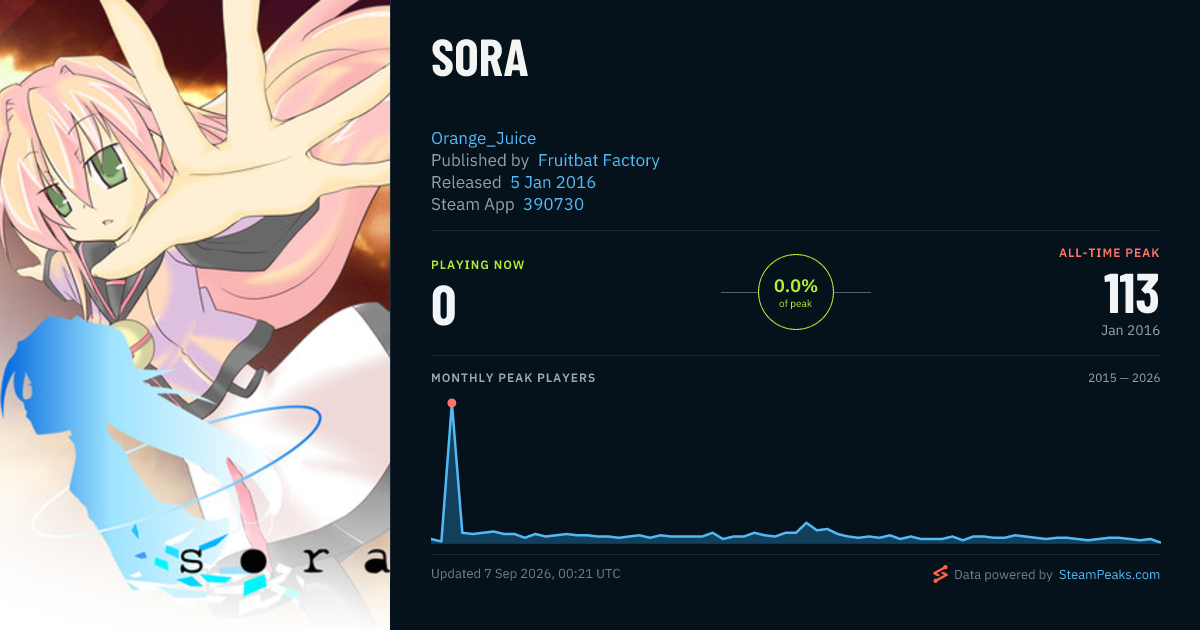Open the SteamPeaks.com link
Screen dimensions: 1200x630
click(x=1109, y=575)
